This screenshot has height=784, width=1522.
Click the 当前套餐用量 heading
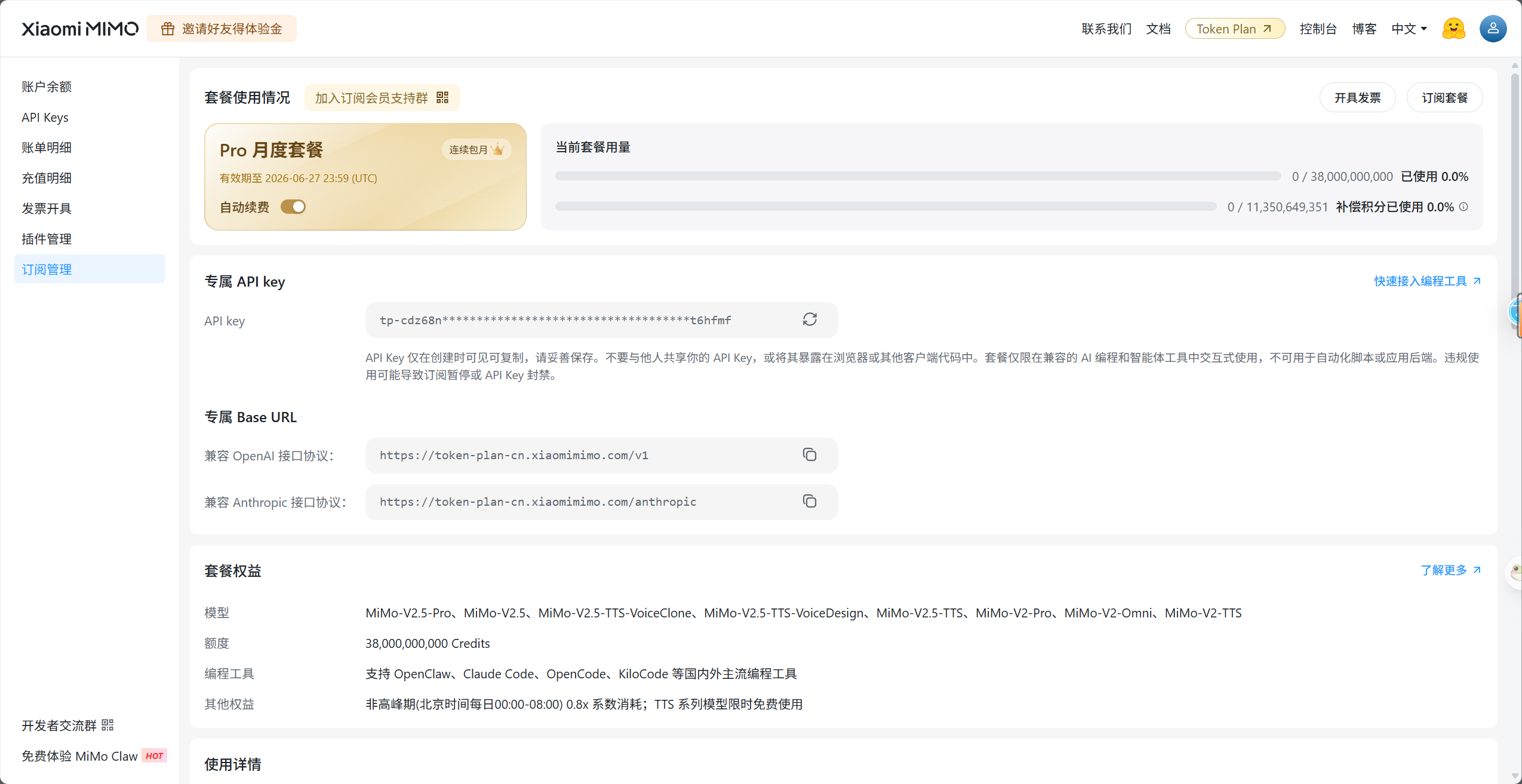pyautogui.click(x=593, y=147)
